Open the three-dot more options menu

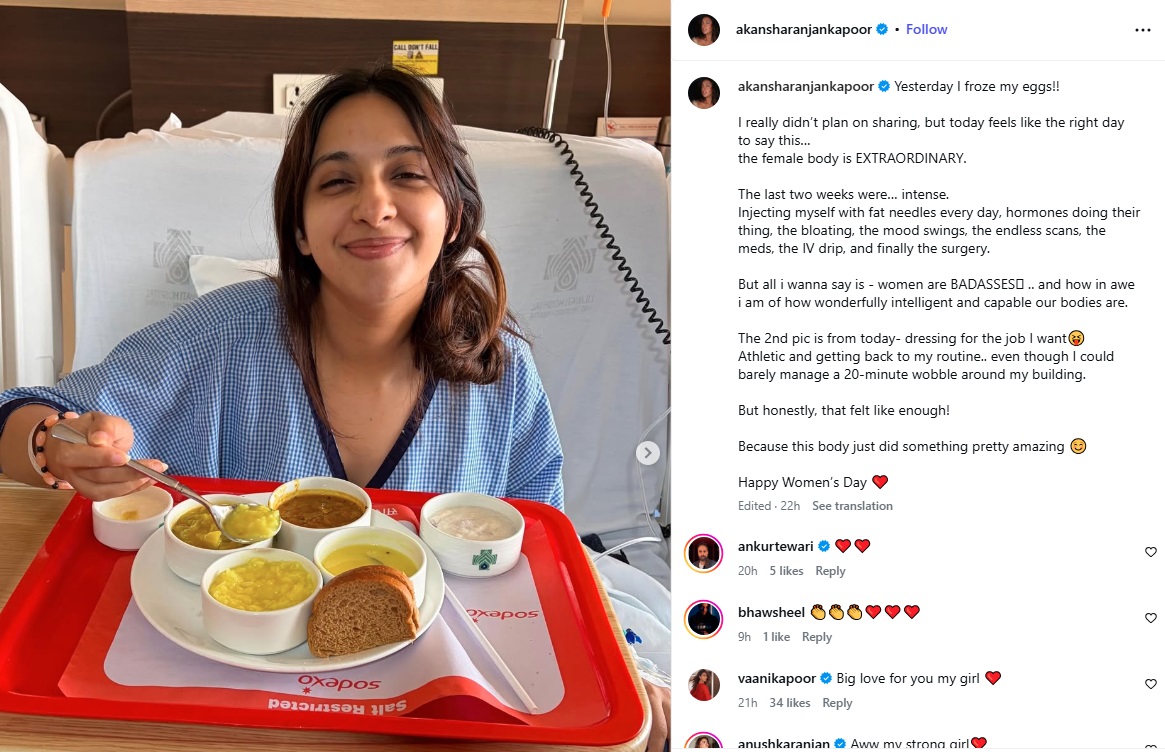coord(1143,30)
